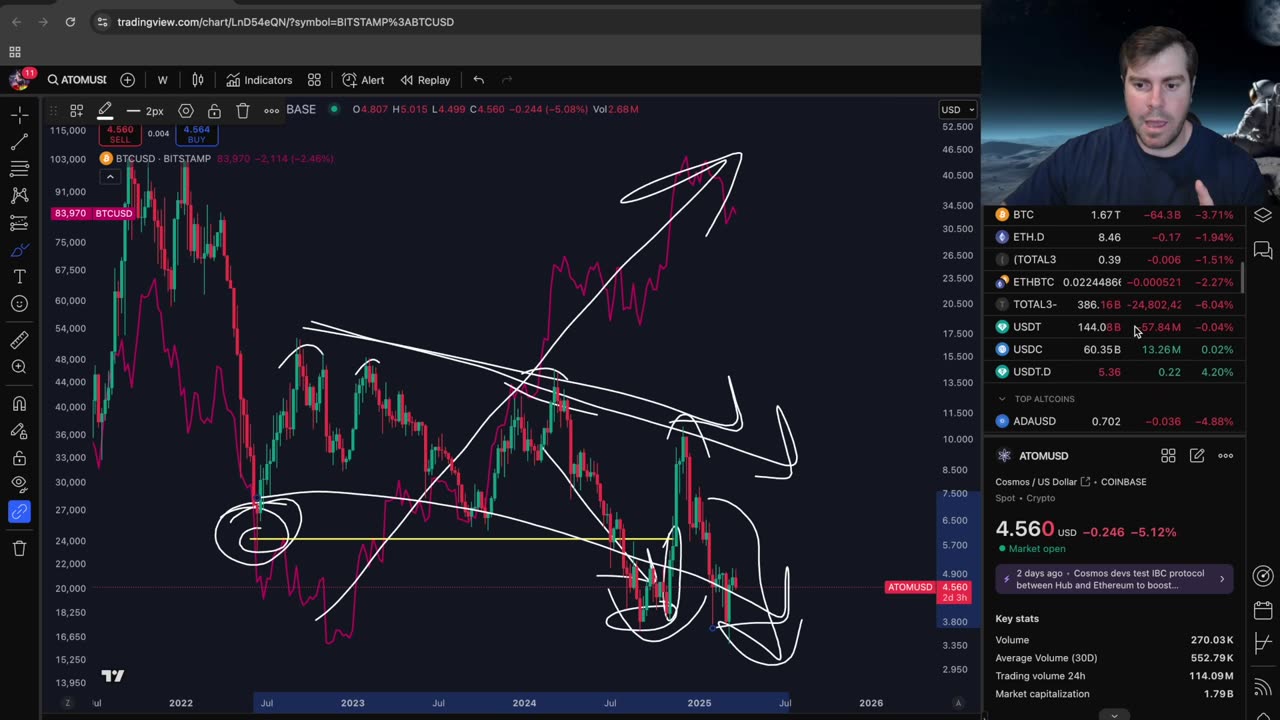Lock the selected drawing in floating toolbar
Screen dimensions: 1280x720
214,111
